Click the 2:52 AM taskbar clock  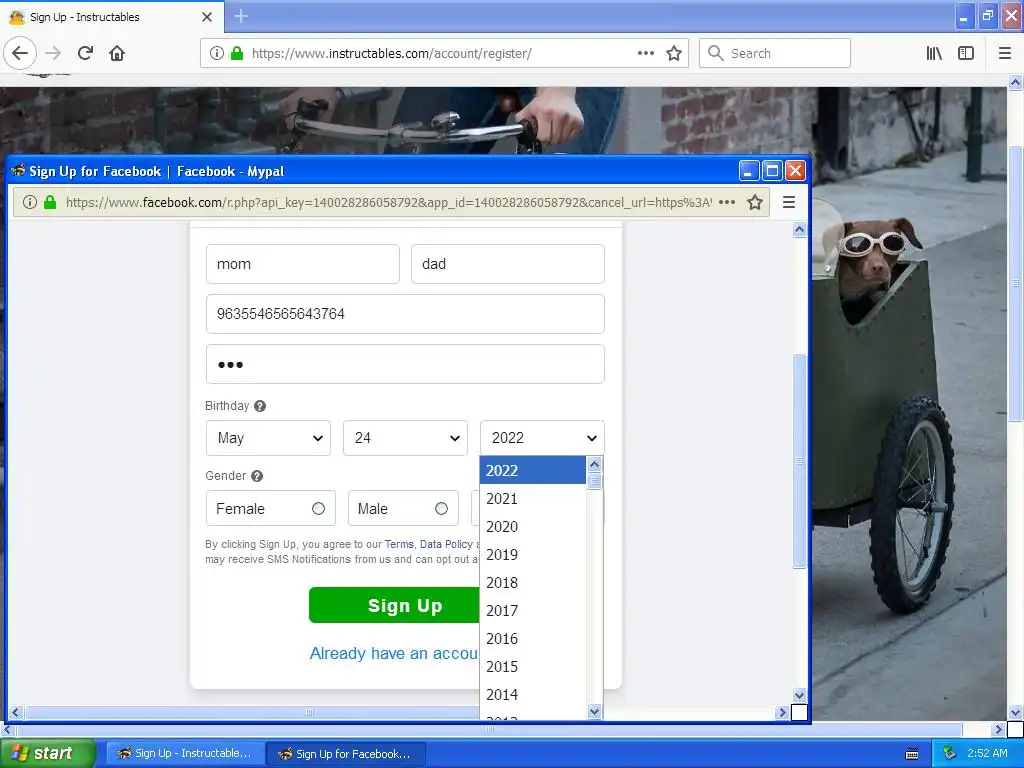987,753
